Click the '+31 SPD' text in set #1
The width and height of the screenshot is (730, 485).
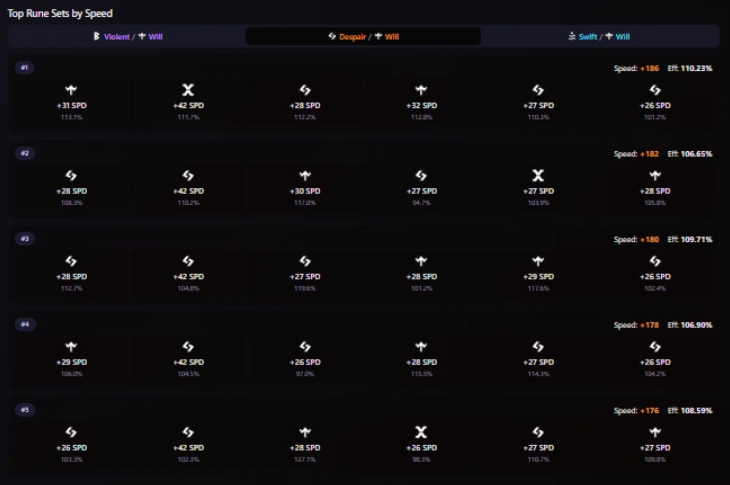click(x=71, y=106)
